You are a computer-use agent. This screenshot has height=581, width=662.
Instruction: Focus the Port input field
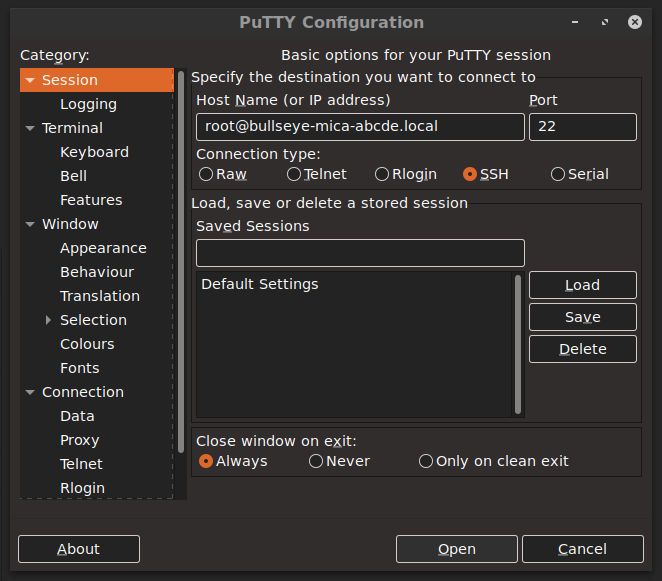pyautogui.click(x=583, y=127)
